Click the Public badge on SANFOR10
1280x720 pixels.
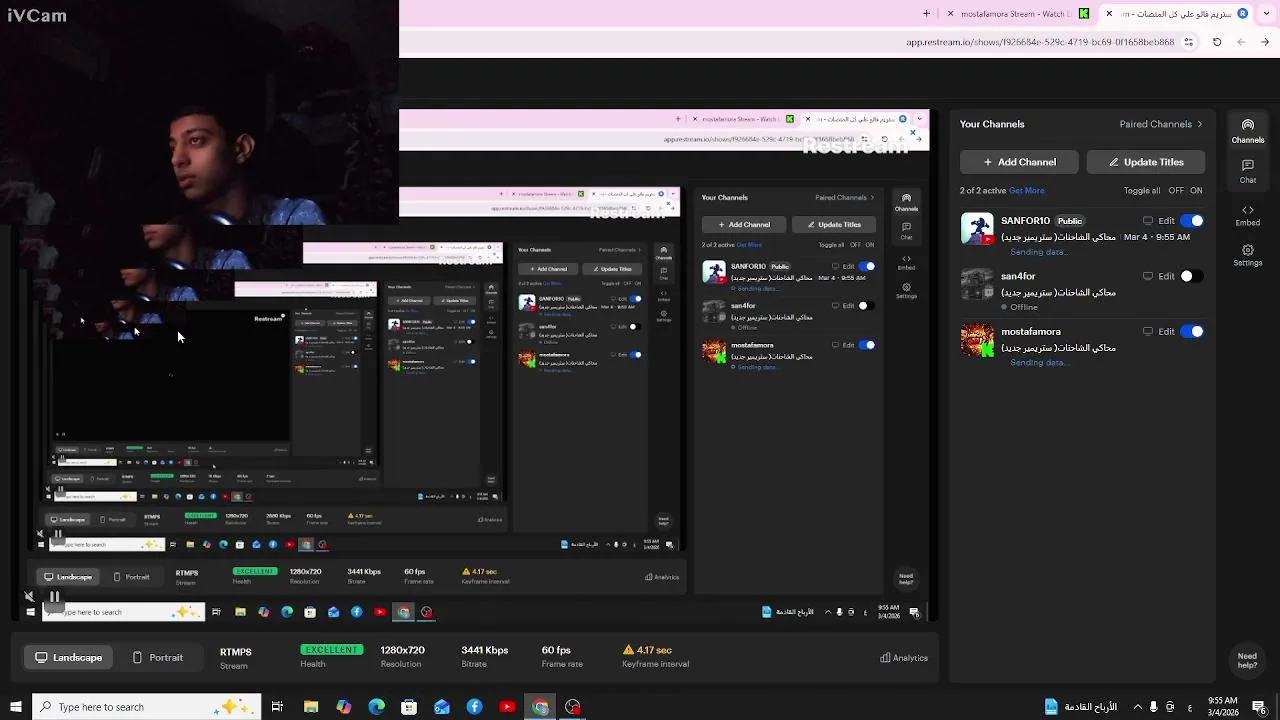(1070, 221)
